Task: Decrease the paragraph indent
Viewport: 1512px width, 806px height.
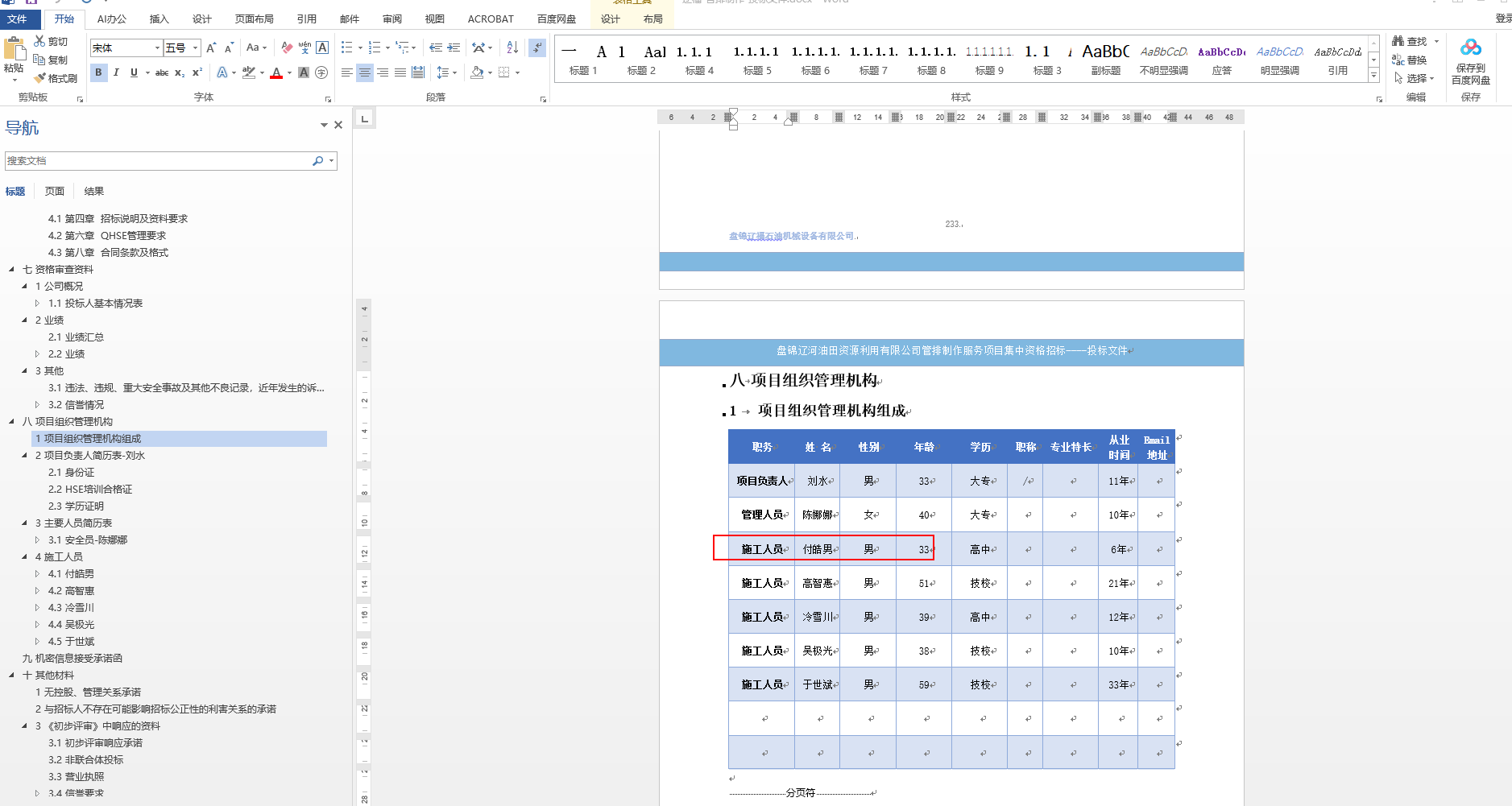Action: pos(436,48)
